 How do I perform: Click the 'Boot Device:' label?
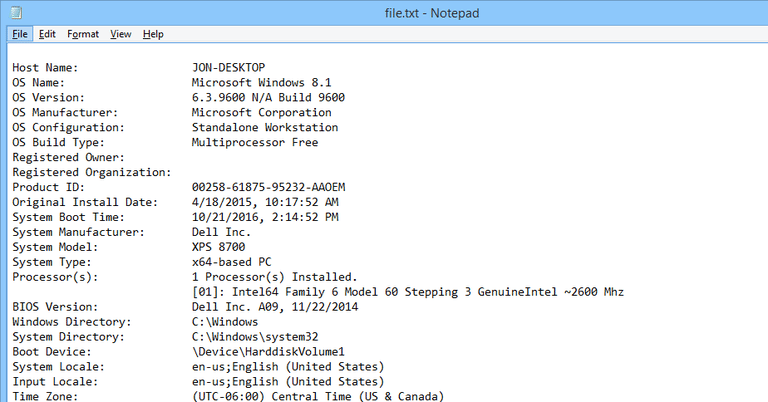(x=51, y=352)
